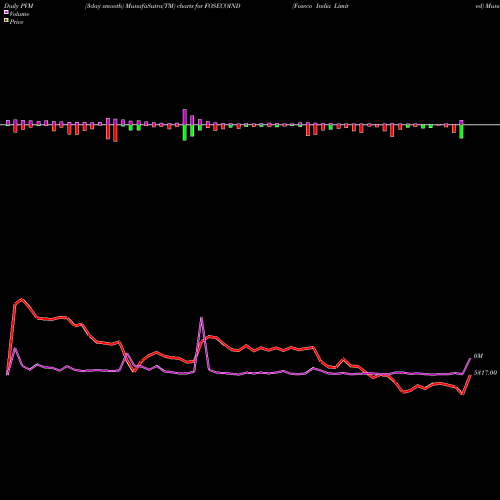Click the Price legend color swatch
This screenshot has width=500, height=500.
[6, 21]
